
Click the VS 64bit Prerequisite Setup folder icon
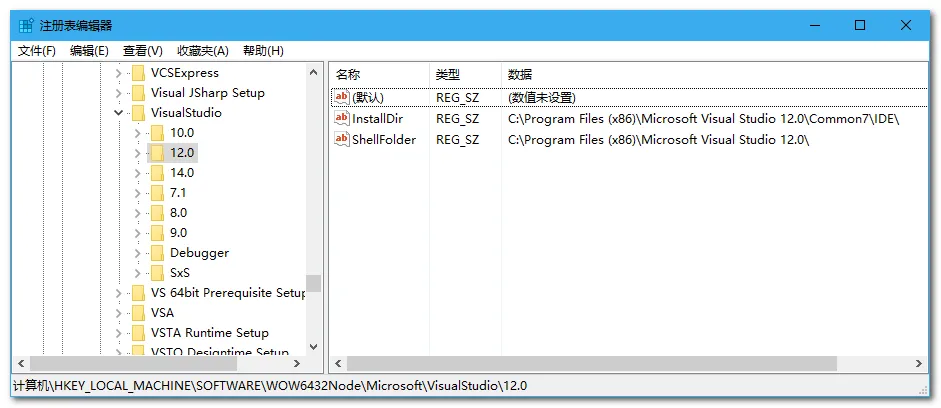click(x=138, y=293)
